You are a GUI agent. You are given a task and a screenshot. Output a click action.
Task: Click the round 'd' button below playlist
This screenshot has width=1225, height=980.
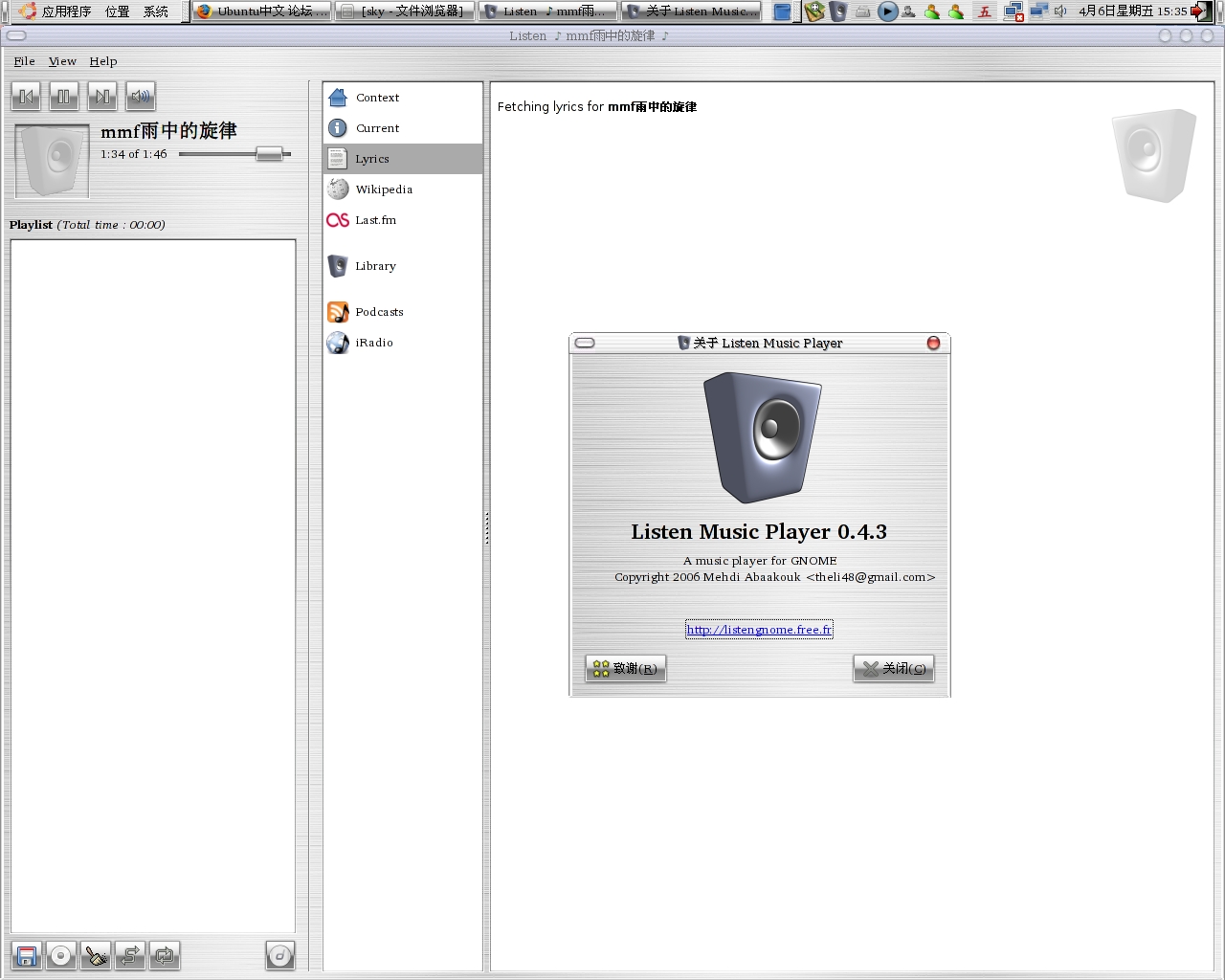click(280, 955)
